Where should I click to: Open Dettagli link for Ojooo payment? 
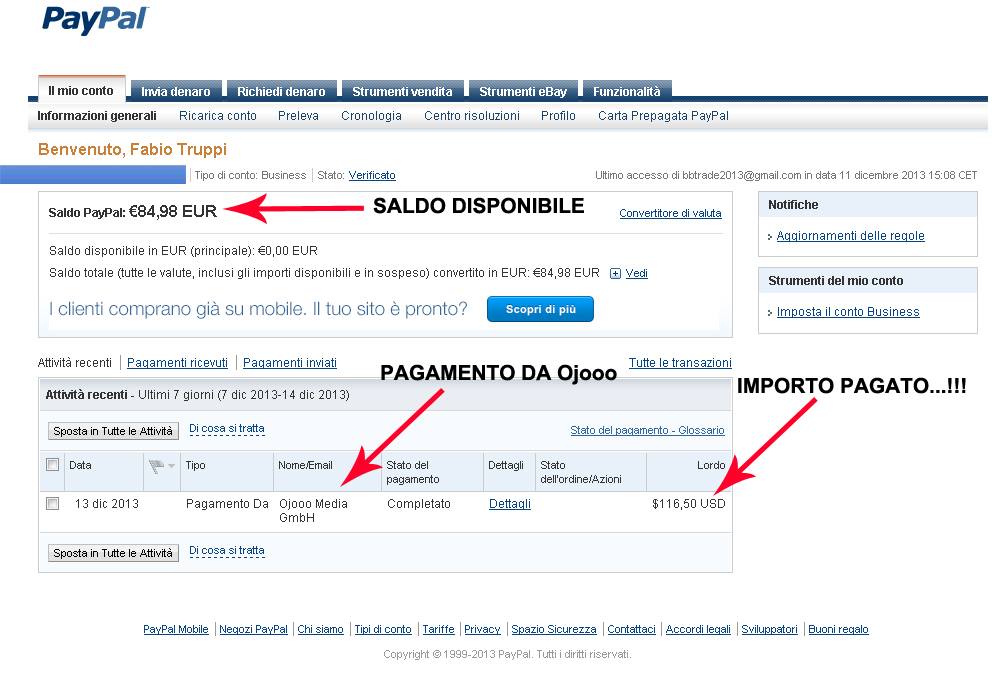tap(510, 504)
